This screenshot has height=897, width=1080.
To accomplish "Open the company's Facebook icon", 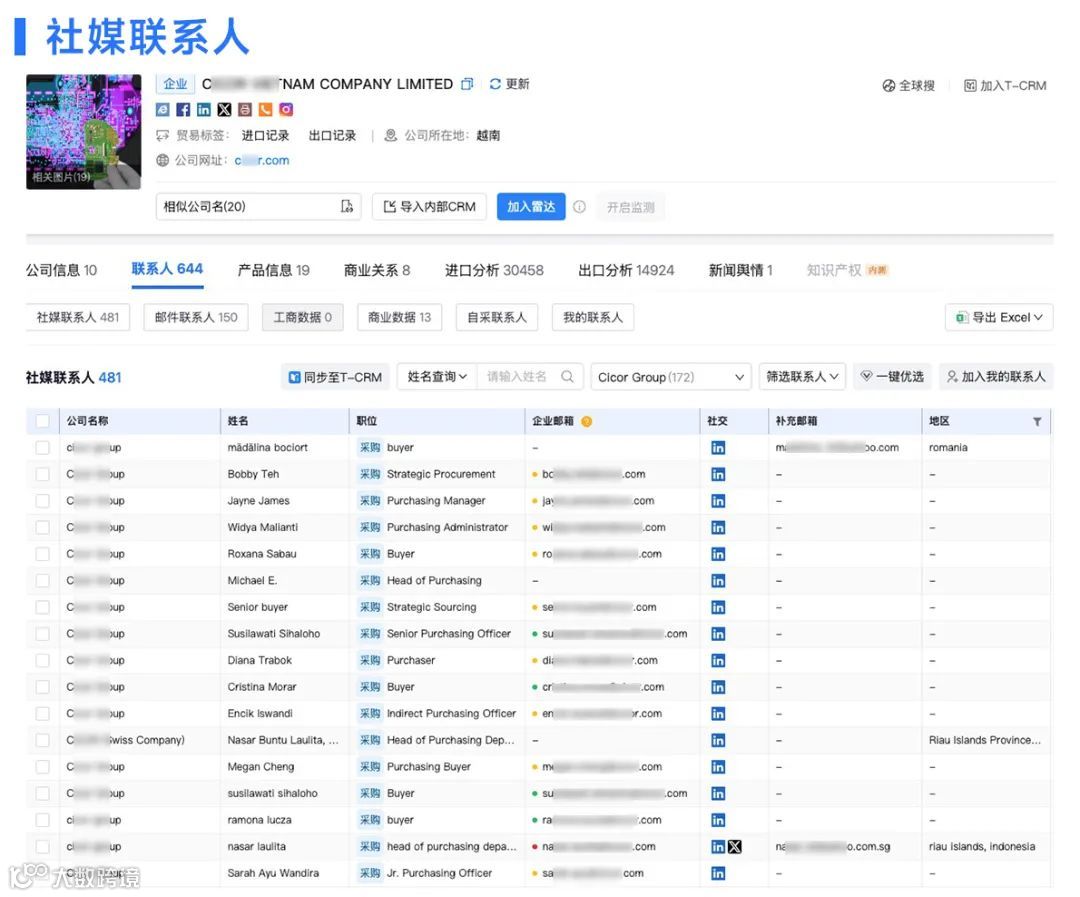I will (183, 110).
